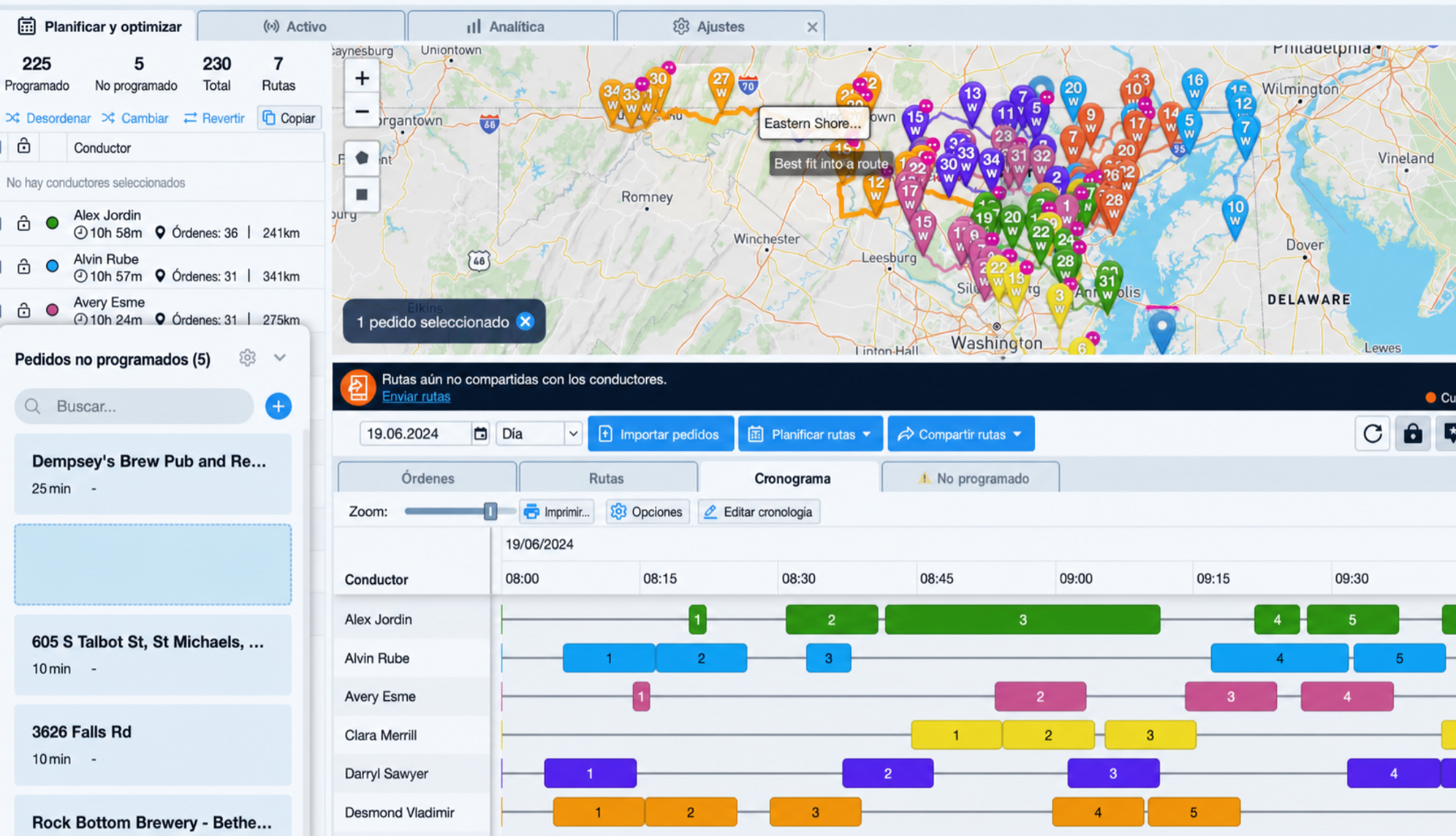Click the lock routes icon button
1456x836 pixels.
point(1412,434)
